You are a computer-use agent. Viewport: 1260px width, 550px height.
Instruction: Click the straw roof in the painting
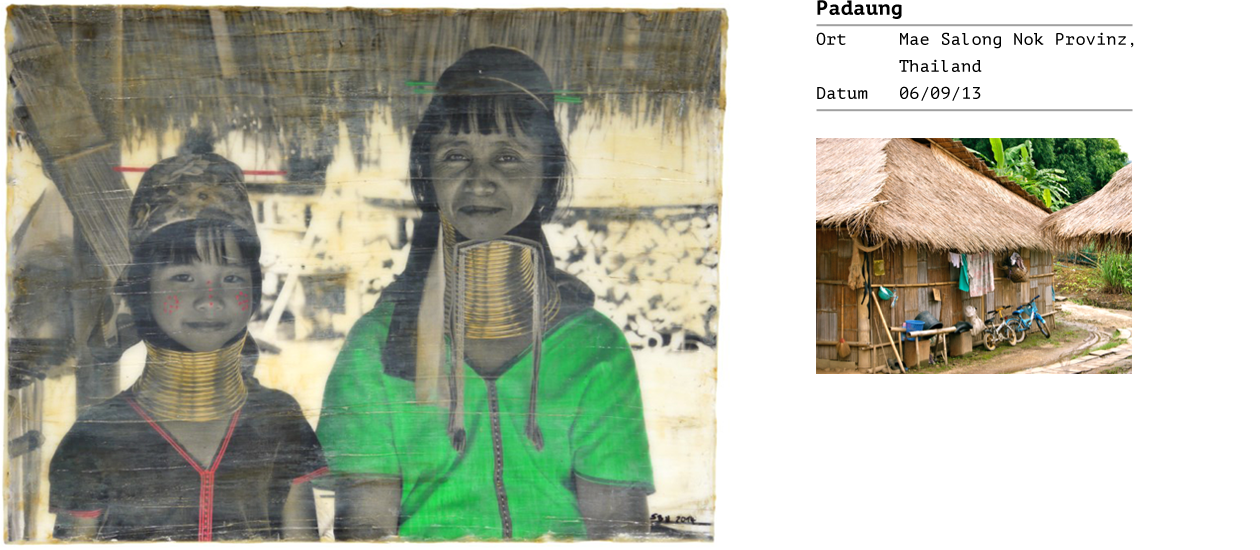click(x=370, y=72)
